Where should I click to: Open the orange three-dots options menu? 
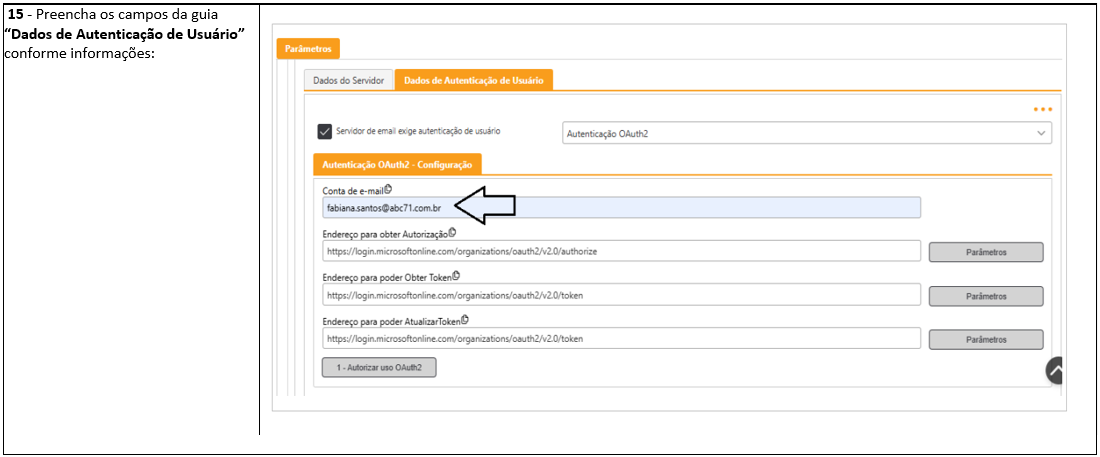[x=1043, y=109]
